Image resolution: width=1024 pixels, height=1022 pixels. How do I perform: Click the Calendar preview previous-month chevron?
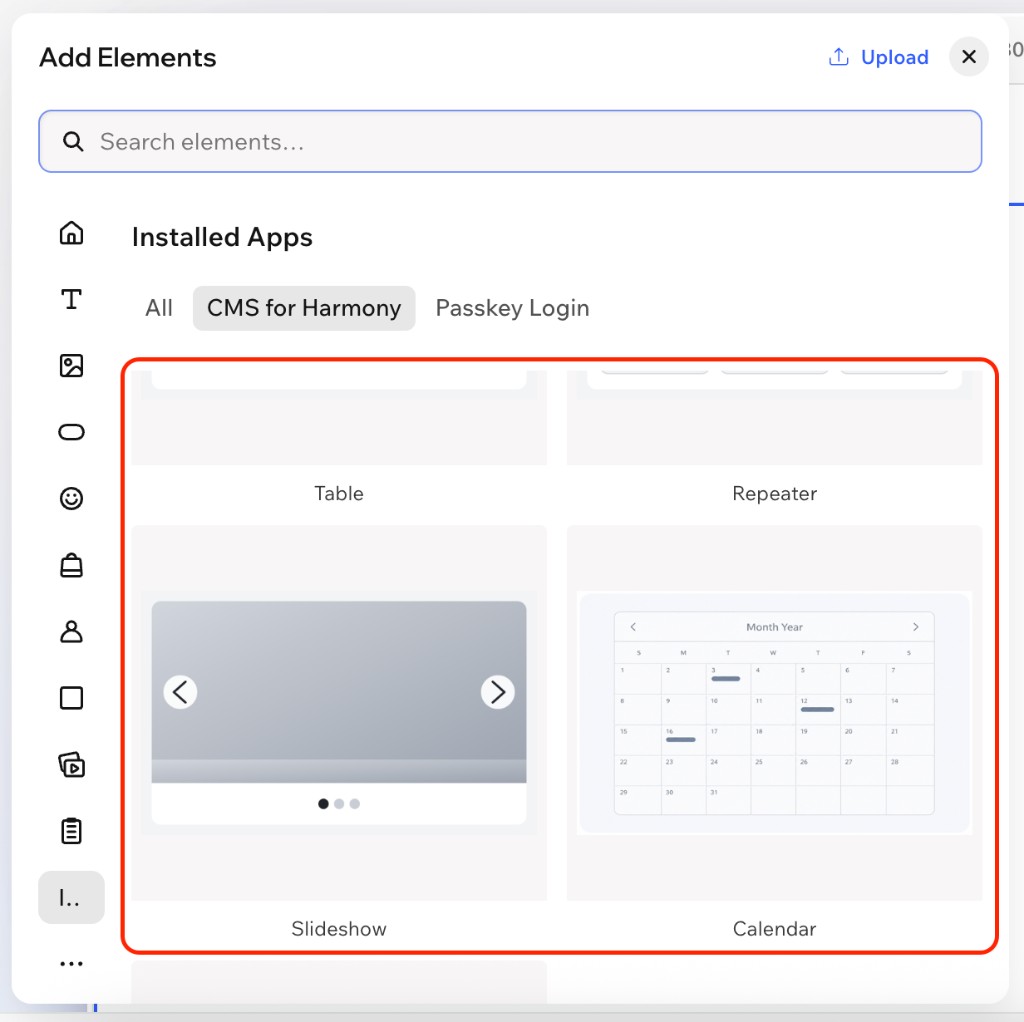633,627
